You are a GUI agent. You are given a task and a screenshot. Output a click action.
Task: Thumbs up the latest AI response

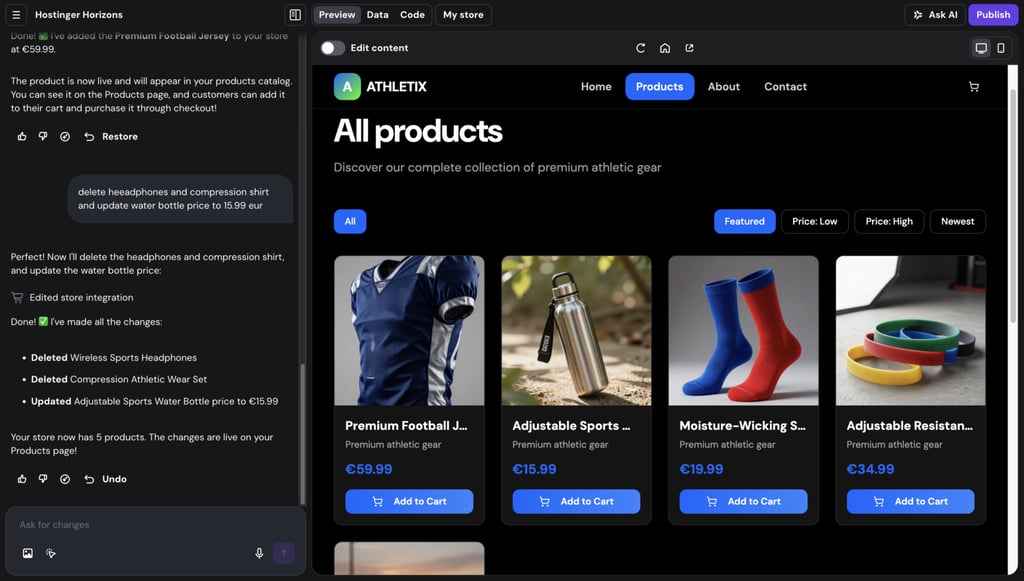click(22, 479)
